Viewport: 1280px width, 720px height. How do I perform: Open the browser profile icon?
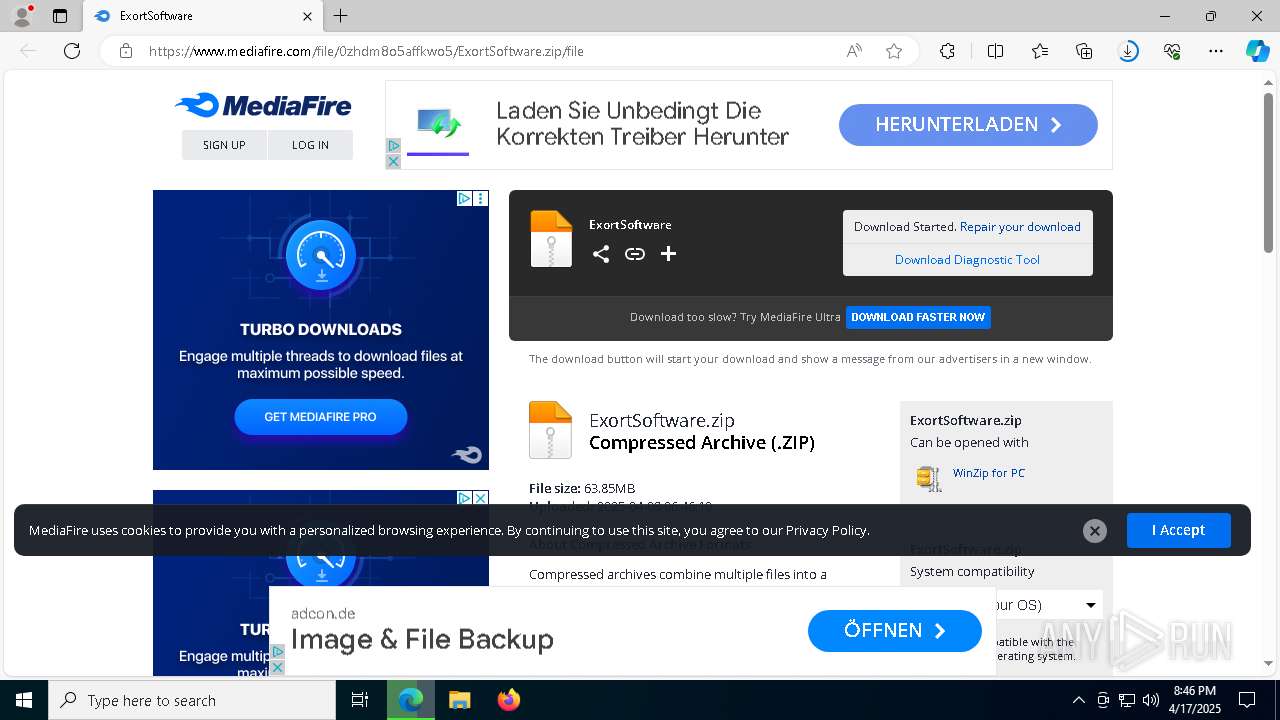point(22,16)
